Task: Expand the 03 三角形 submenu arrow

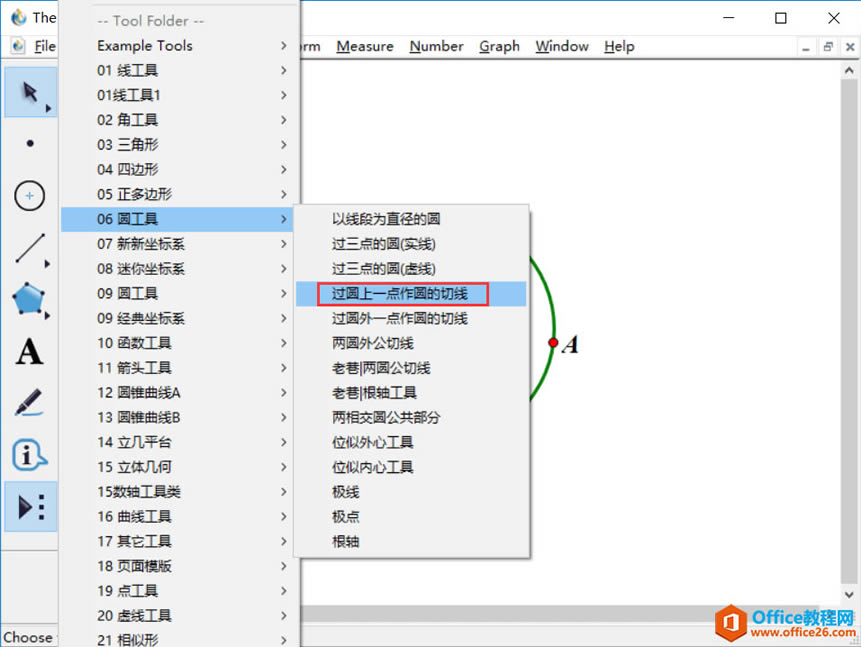Action: coord(283,144)
